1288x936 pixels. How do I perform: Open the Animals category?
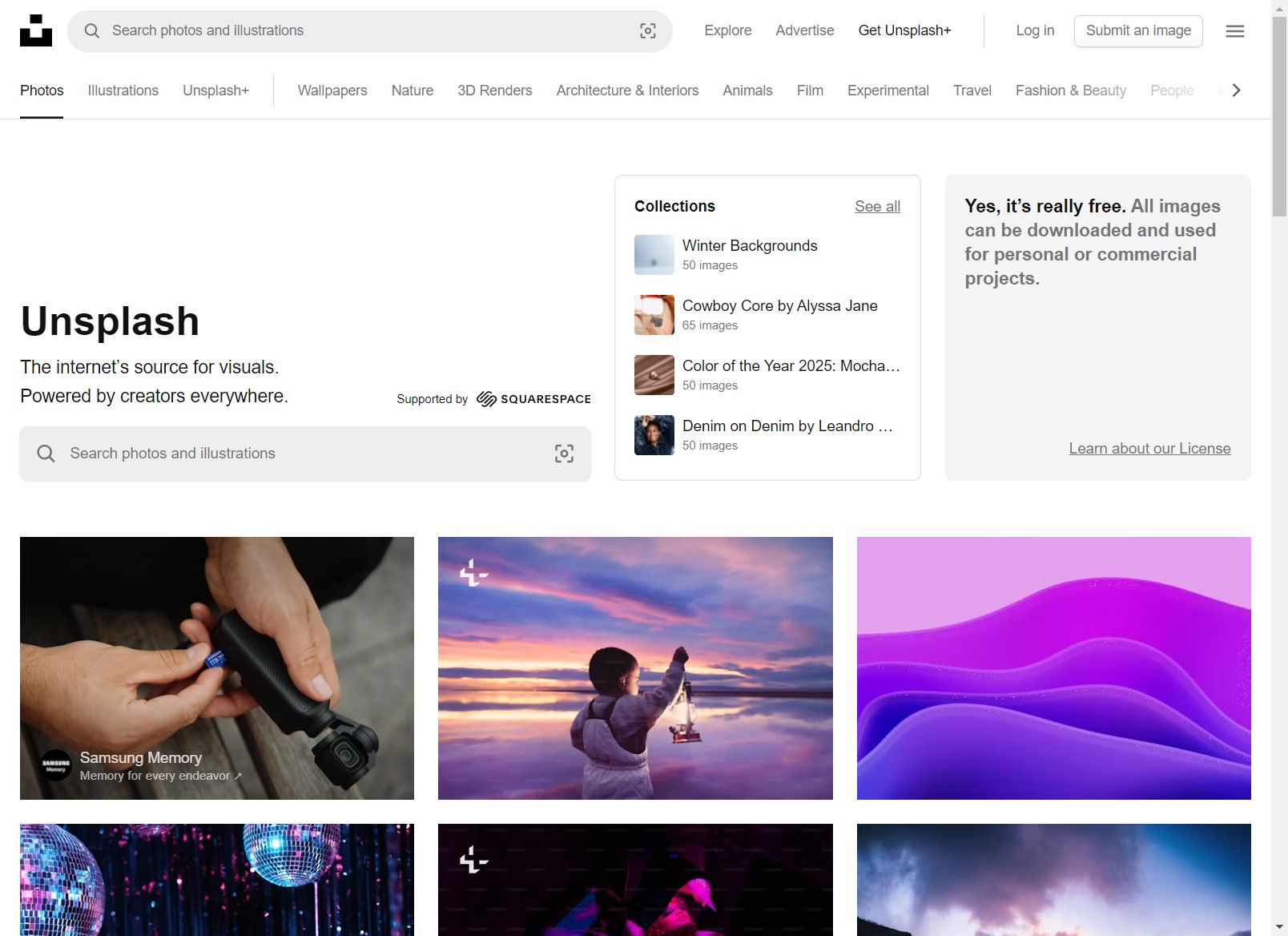pos(747,91)
